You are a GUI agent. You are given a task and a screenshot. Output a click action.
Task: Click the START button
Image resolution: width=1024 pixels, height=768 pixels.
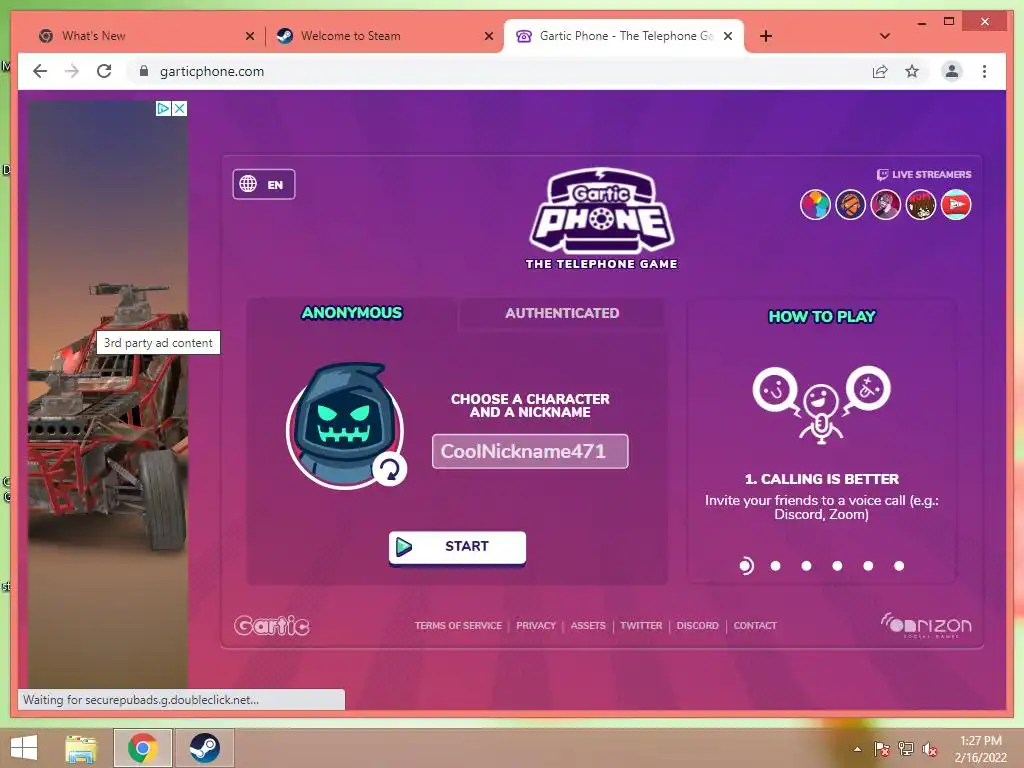click(457, 547)
